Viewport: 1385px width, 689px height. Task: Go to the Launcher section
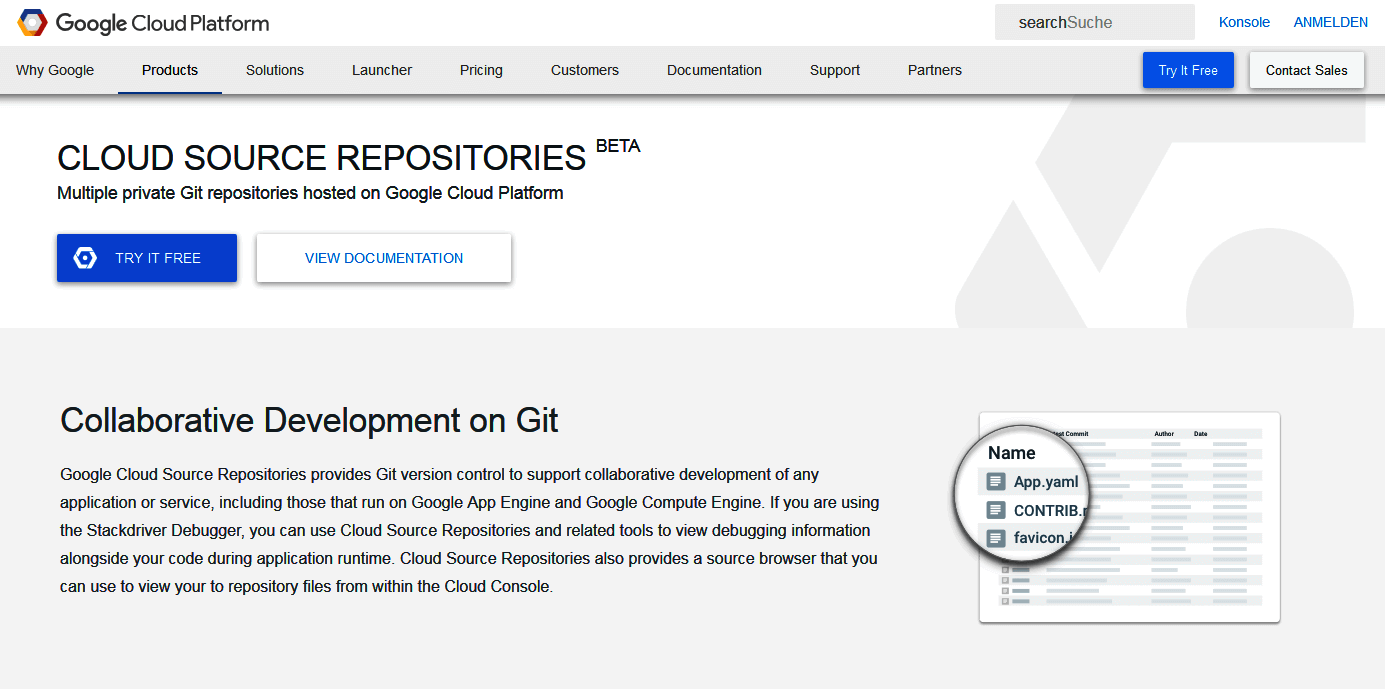381,70
